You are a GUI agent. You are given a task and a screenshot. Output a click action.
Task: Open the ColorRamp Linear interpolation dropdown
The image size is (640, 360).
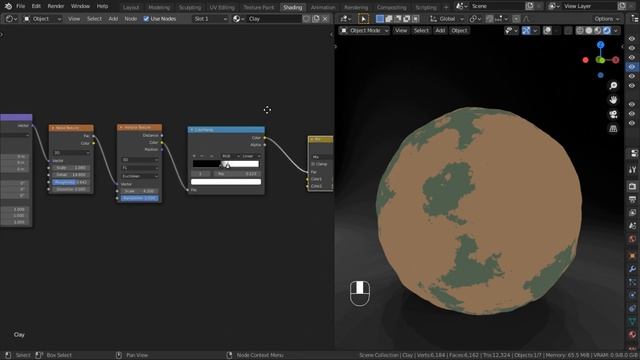pos(251,156)
